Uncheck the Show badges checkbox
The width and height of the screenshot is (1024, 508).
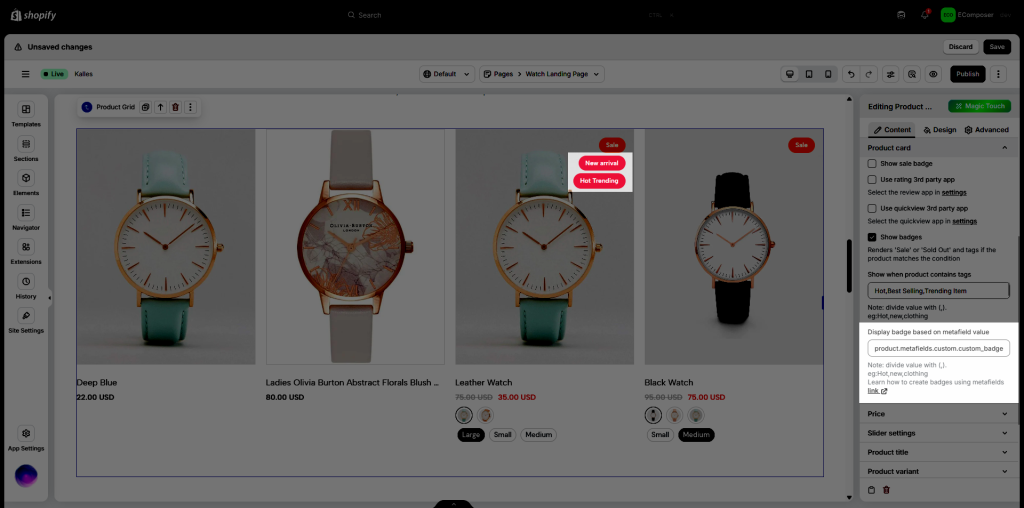pos(872,237)
